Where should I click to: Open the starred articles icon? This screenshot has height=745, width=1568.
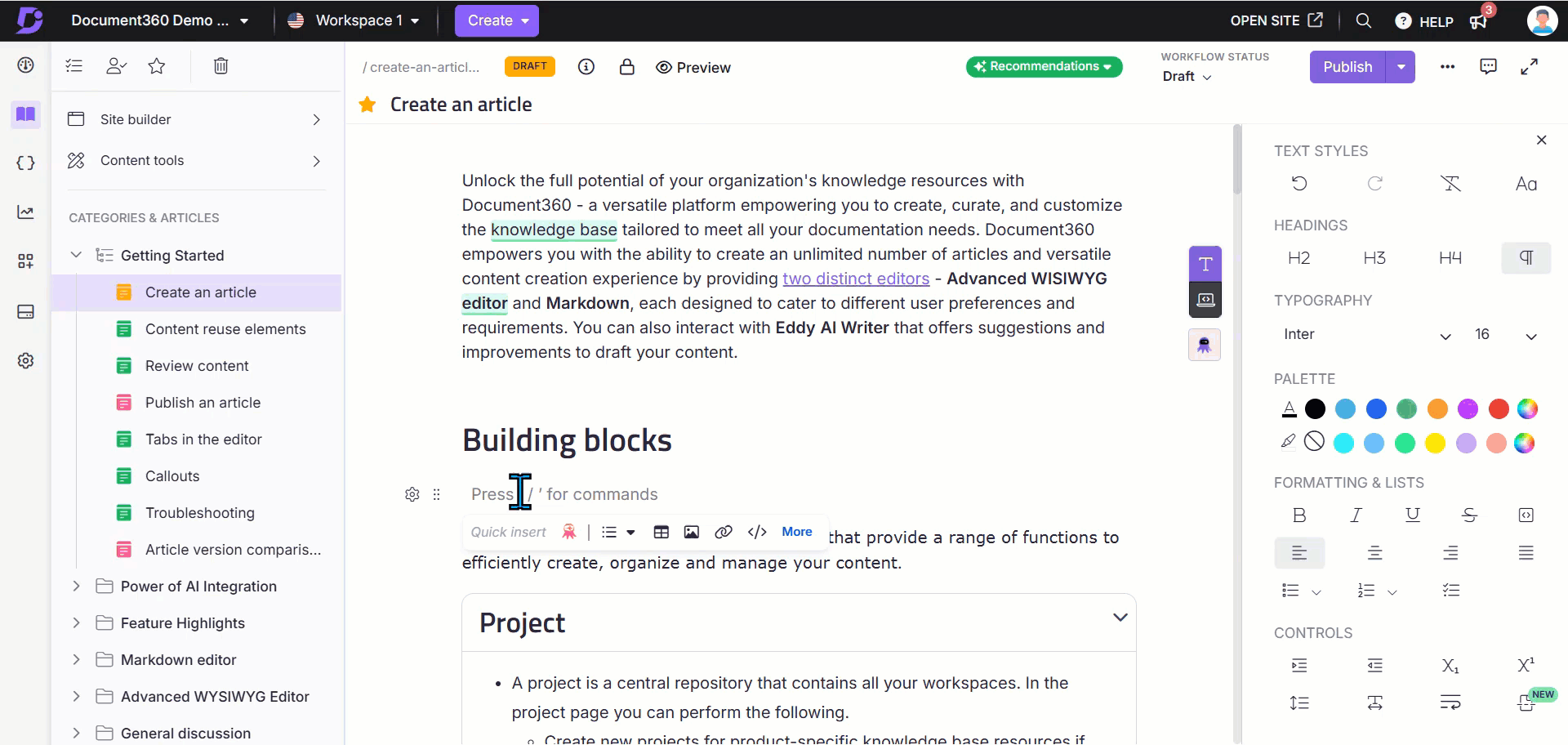[157, 66]
